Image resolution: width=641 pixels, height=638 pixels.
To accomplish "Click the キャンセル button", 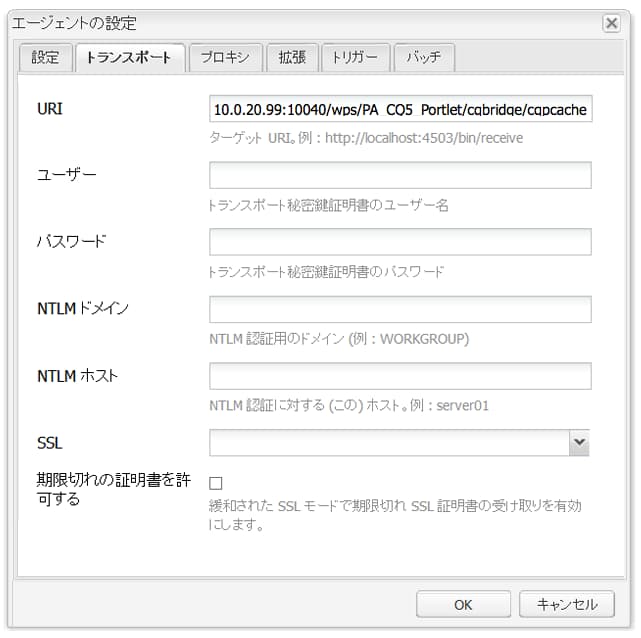I will [567, 604].
